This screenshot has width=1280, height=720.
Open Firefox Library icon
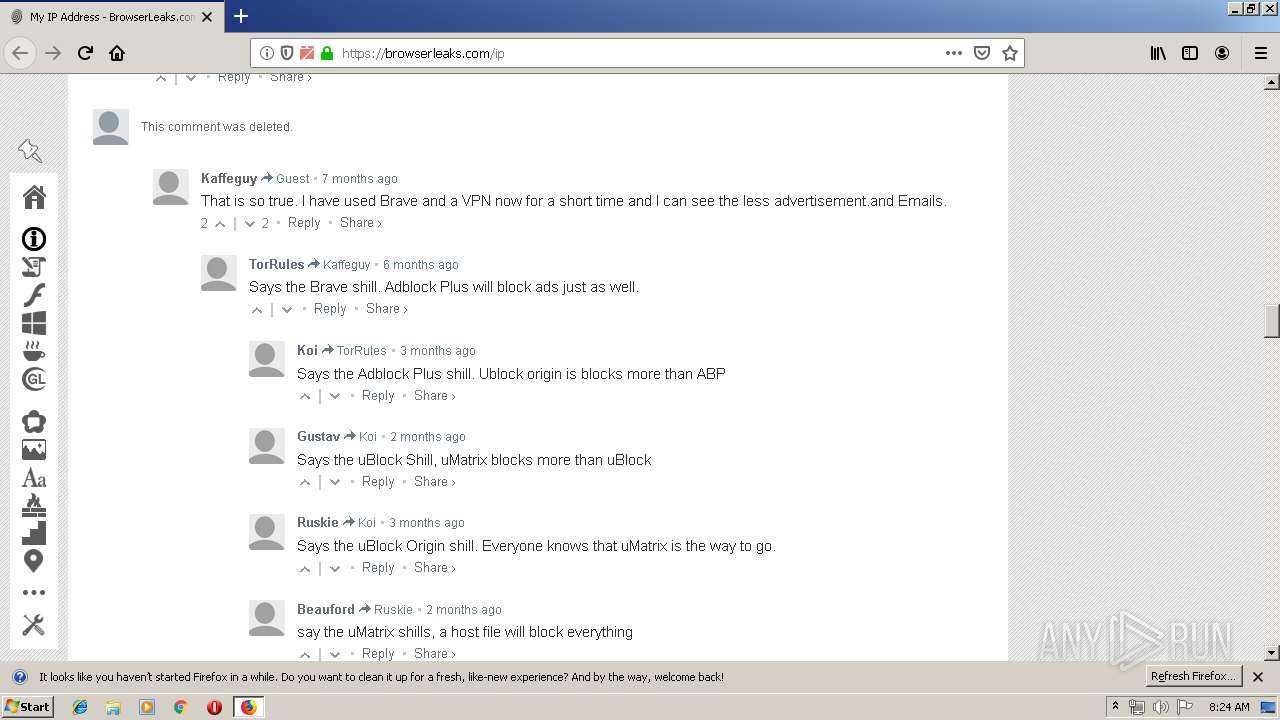point(1158,53)
